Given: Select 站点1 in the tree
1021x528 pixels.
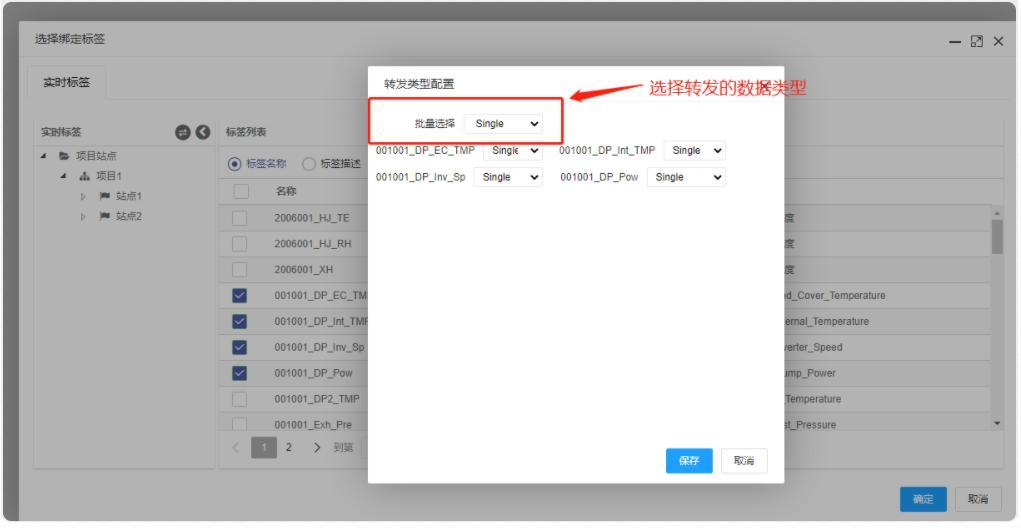Looking at the screenshot, I should click(128, 196).
